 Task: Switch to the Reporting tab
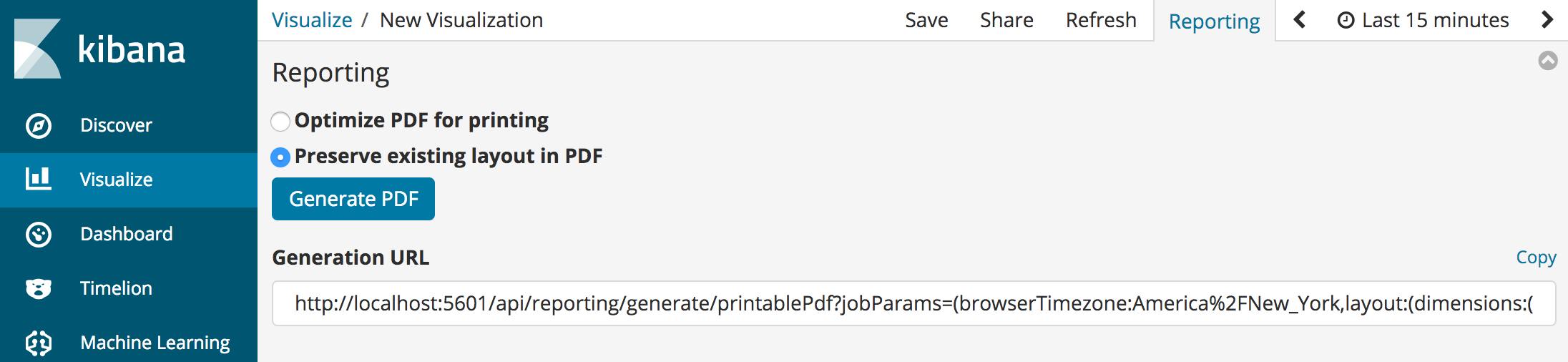point(1214,21)
